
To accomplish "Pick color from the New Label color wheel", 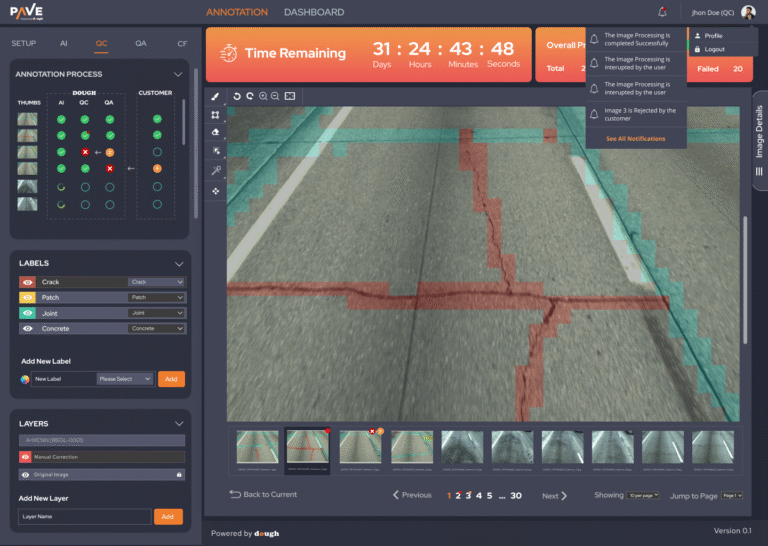I will tap(25, 379).
